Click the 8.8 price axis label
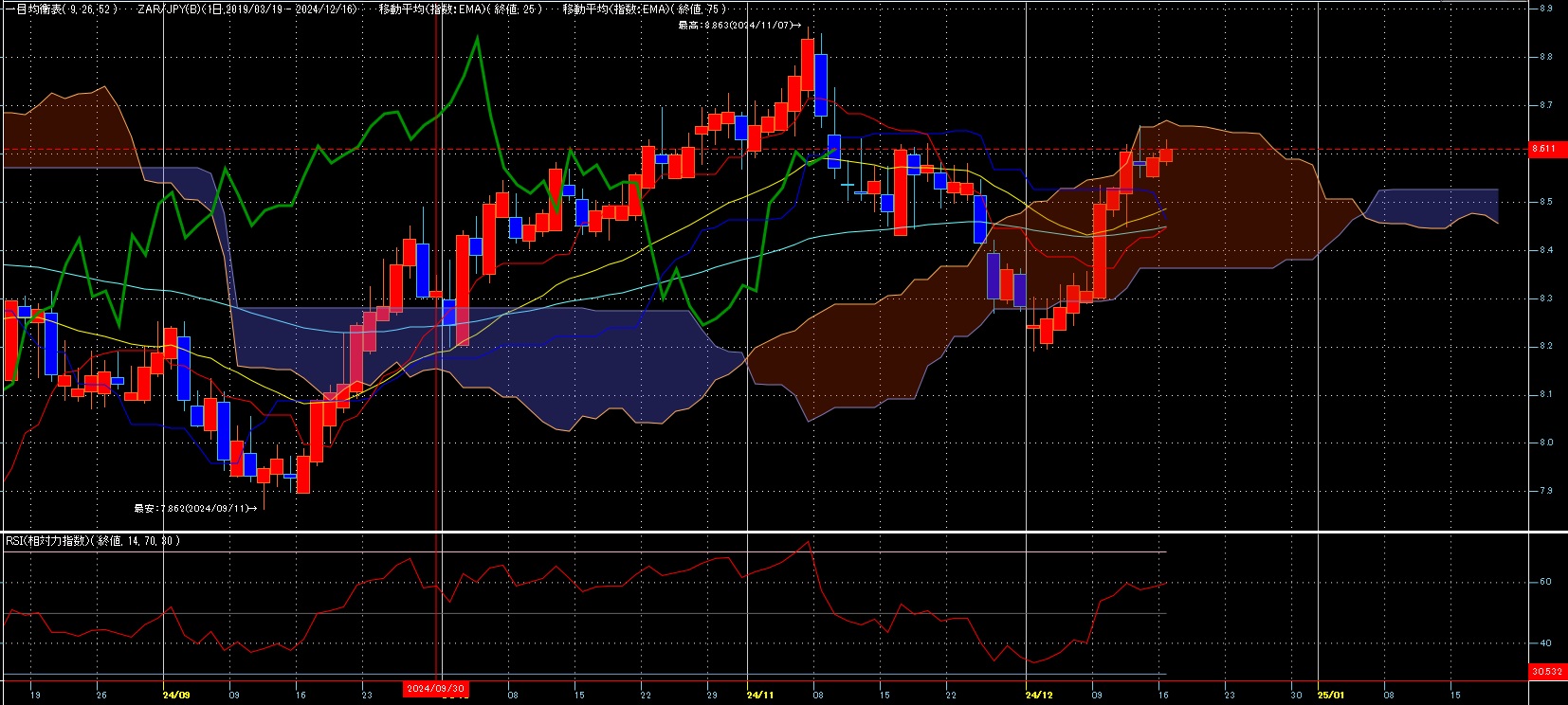This screenshot has height=705, width=1568. (1546, 57)
